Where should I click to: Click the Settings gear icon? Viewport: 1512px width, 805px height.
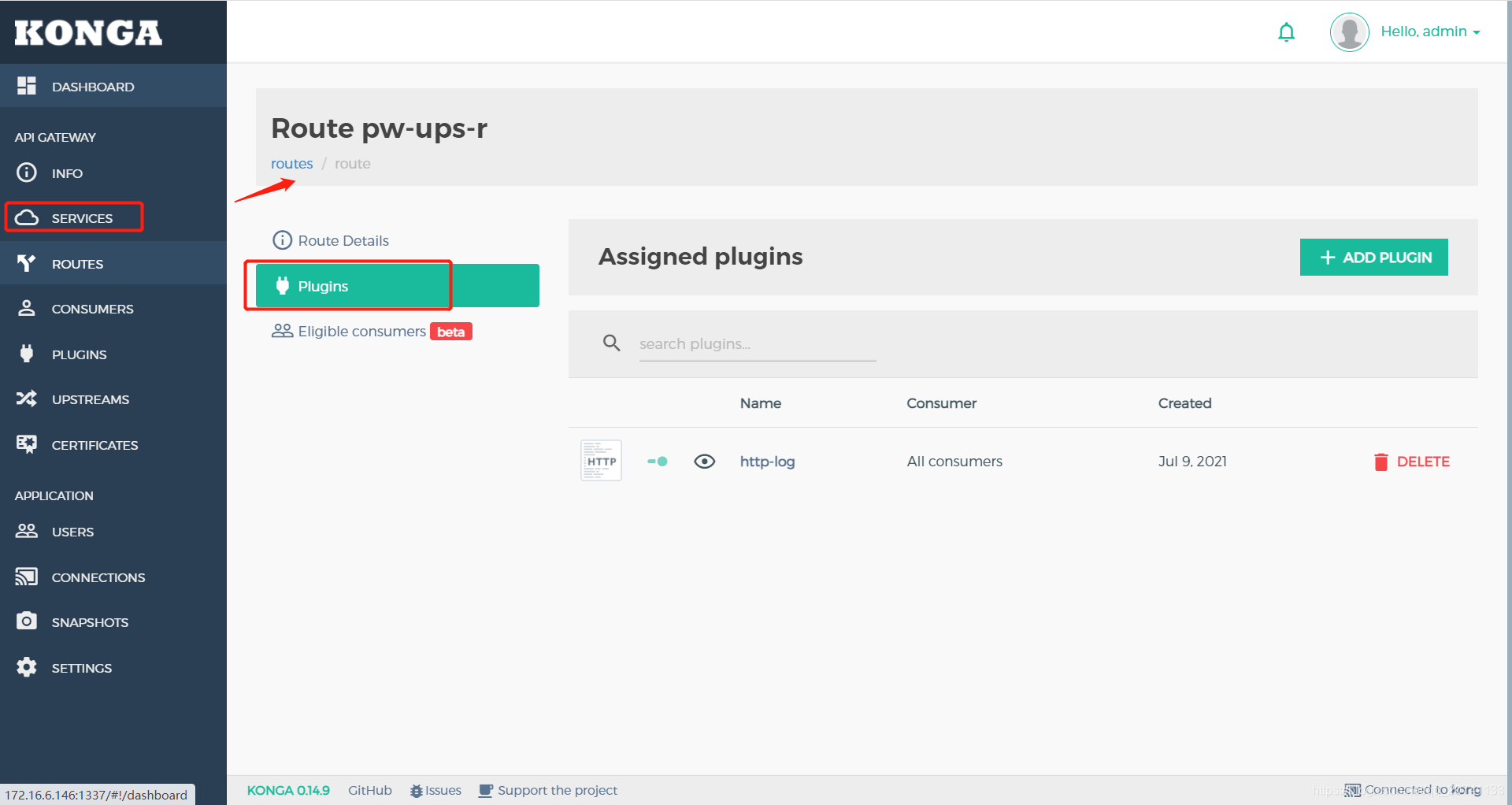(27, 667)
